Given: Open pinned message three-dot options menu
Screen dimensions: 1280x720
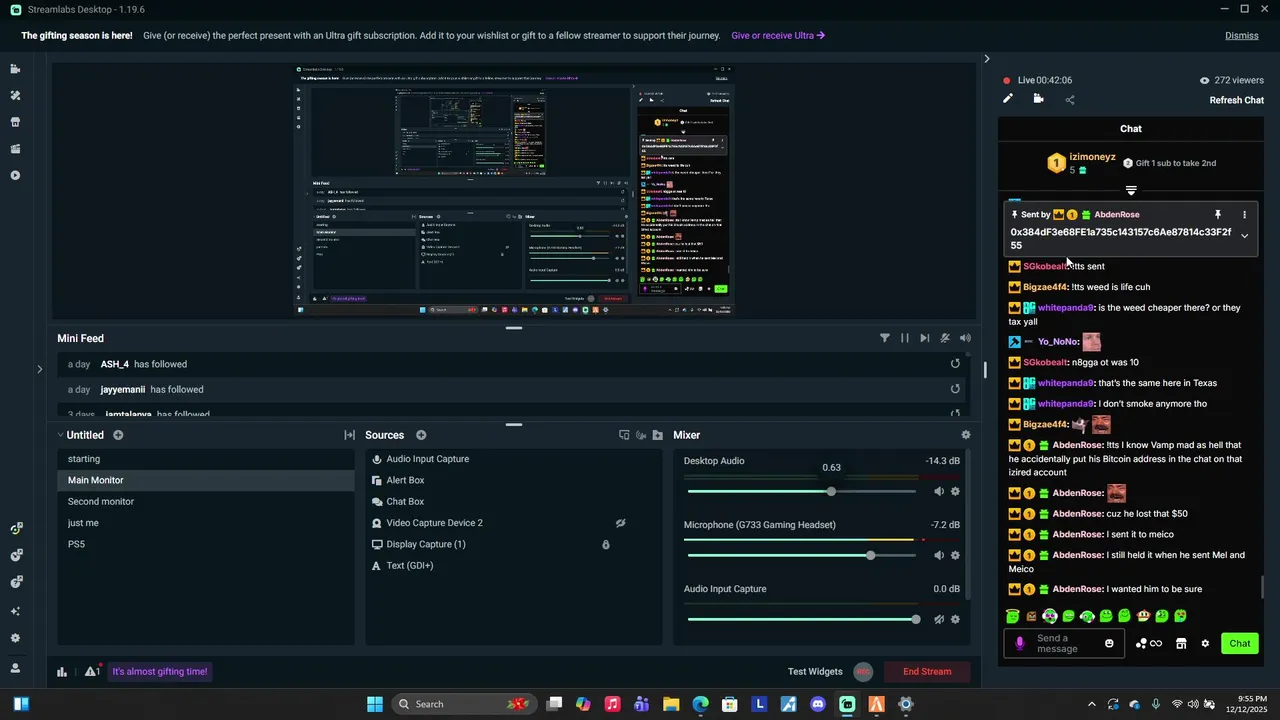Looking at the screenshot, I should (1244, 215).
